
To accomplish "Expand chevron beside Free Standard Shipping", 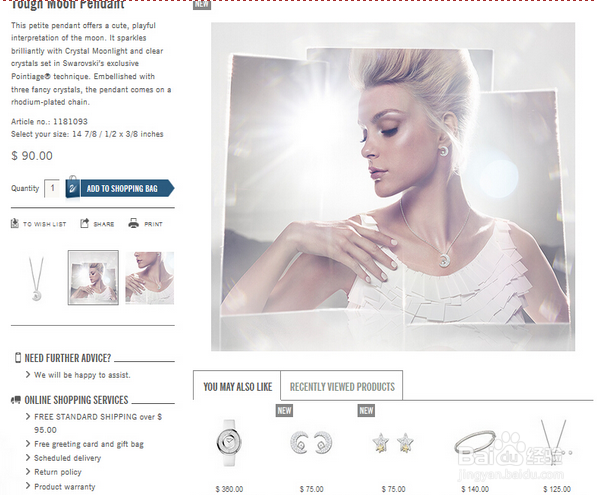I will pyautogui.click(x=28, y=417).
